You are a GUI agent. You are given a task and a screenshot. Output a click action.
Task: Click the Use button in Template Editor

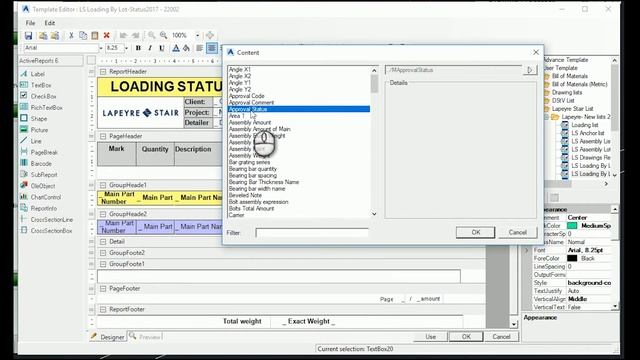tap(431, 337)
